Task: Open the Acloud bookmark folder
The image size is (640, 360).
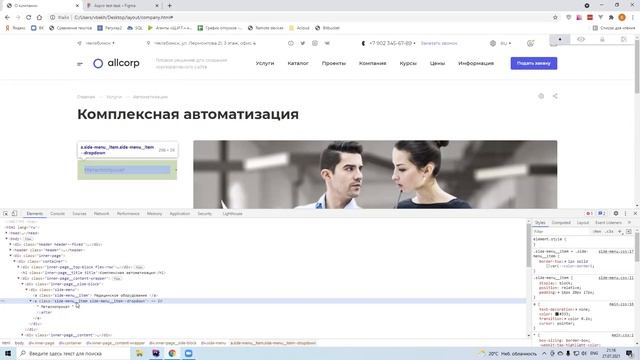Action: 299,28
